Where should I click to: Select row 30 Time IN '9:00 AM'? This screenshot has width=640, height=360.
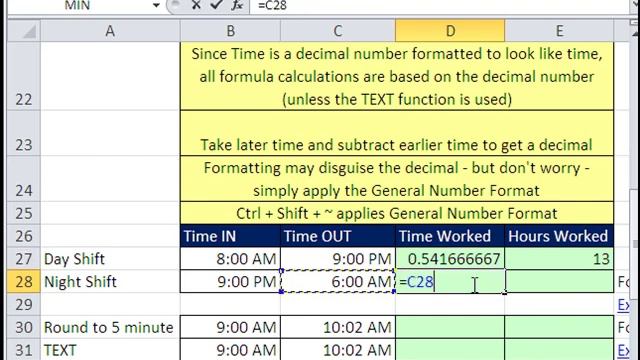click(230, 327)
